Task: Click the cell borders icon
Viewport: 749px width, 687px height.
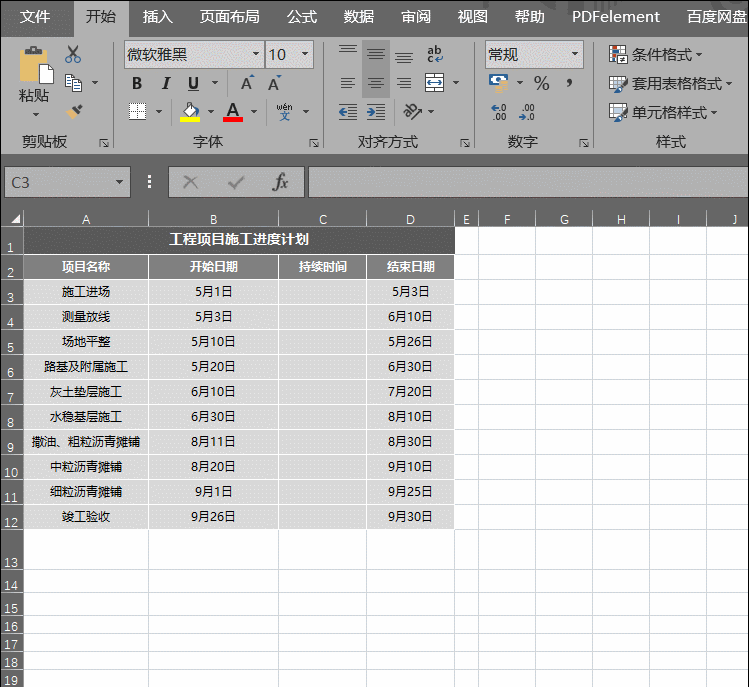Action: (x=138, y=112)
